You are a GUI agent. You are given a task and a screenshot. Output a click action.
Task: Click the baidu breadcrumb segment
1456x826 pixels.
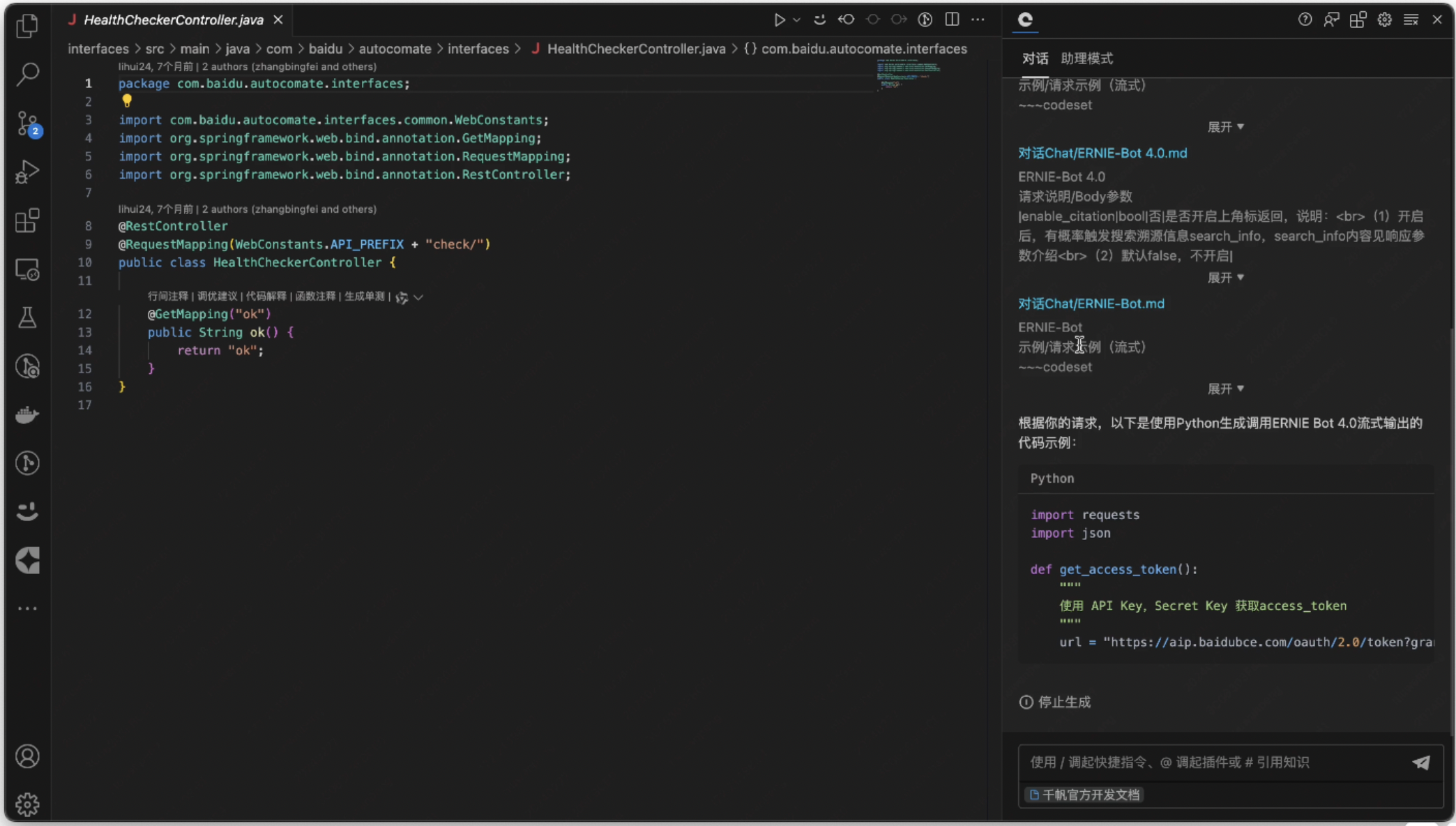tap(326, 49)
